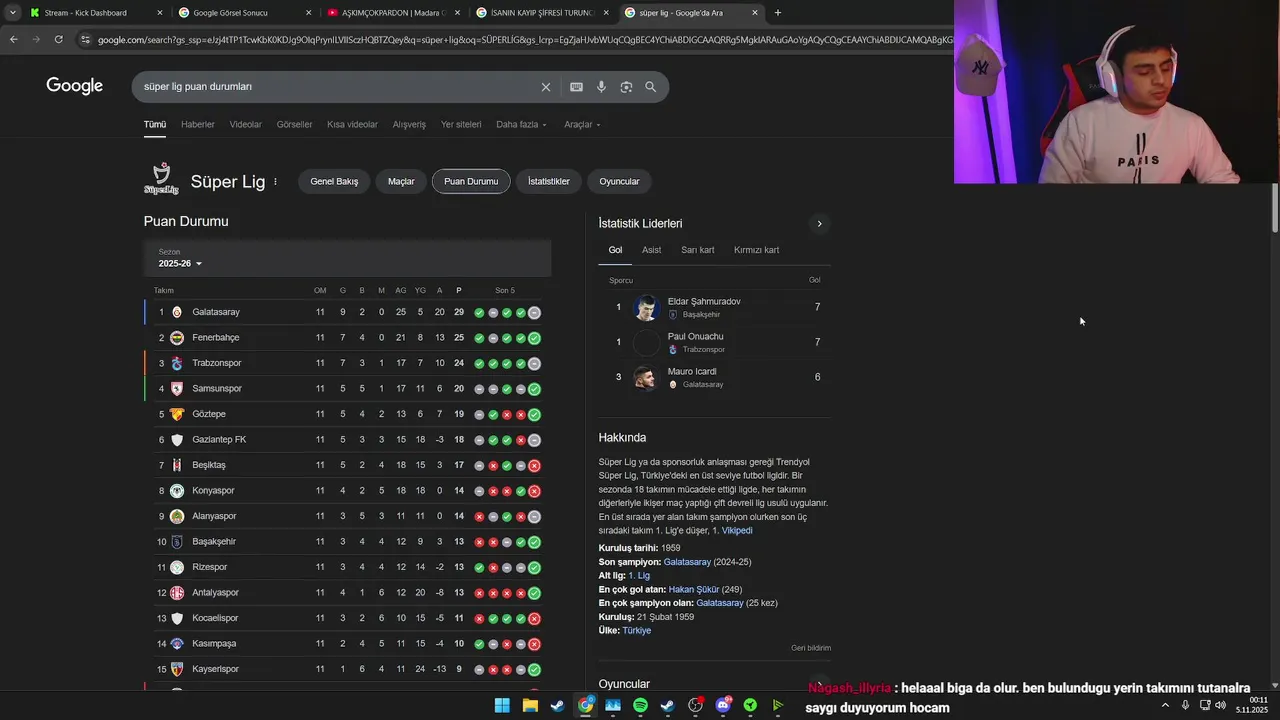
Task: Click the Kayserispor table row
Action: [x=347, y=669]
